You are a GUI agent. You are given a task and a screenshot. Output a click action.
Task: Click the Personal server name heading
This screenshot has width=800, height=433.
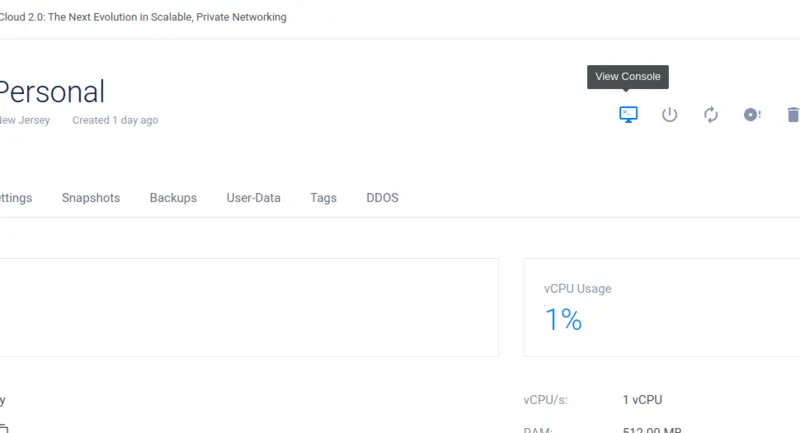pos(52,92)
